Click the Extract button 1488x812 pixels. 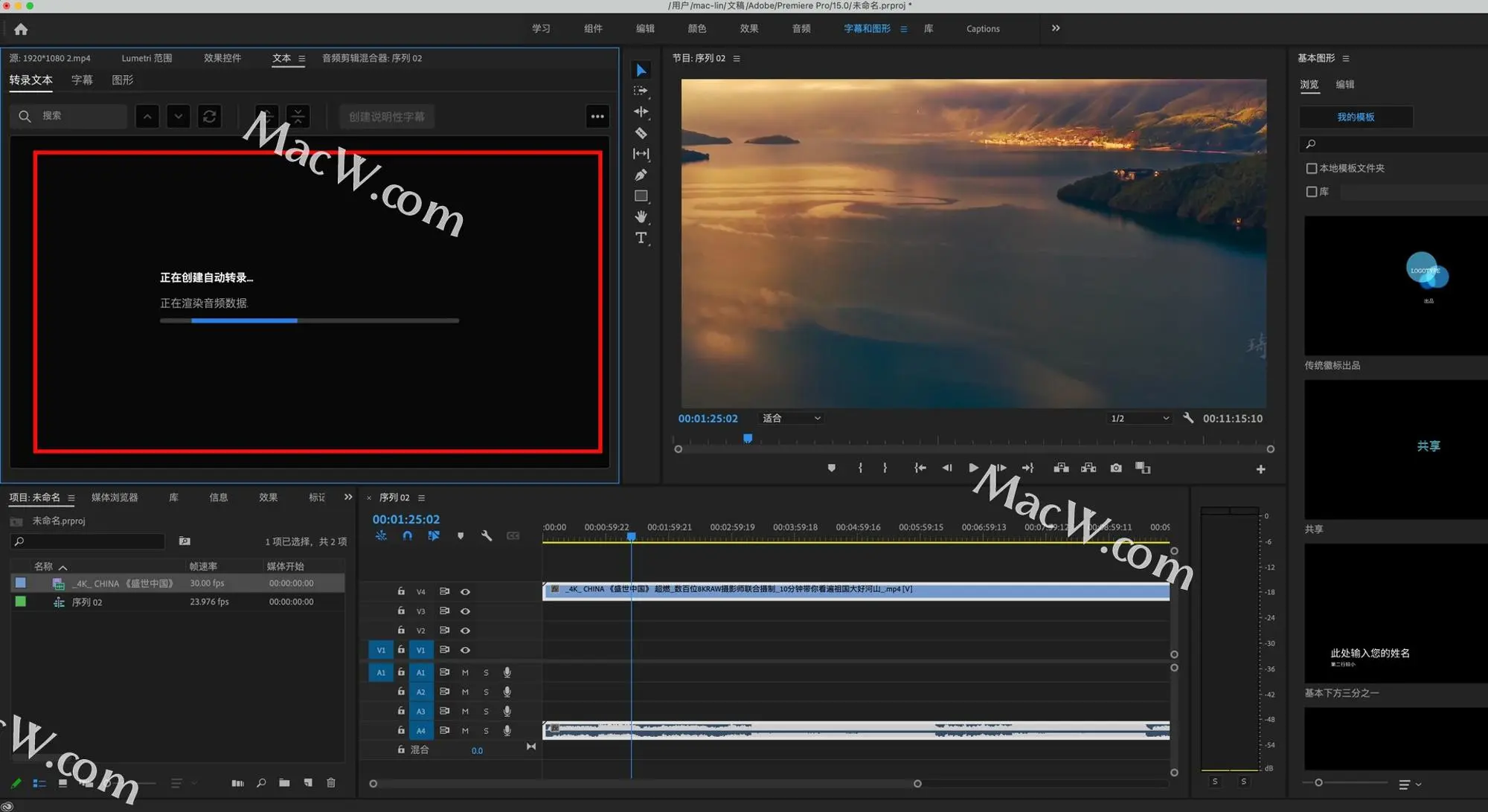[x=1088, y=468]
